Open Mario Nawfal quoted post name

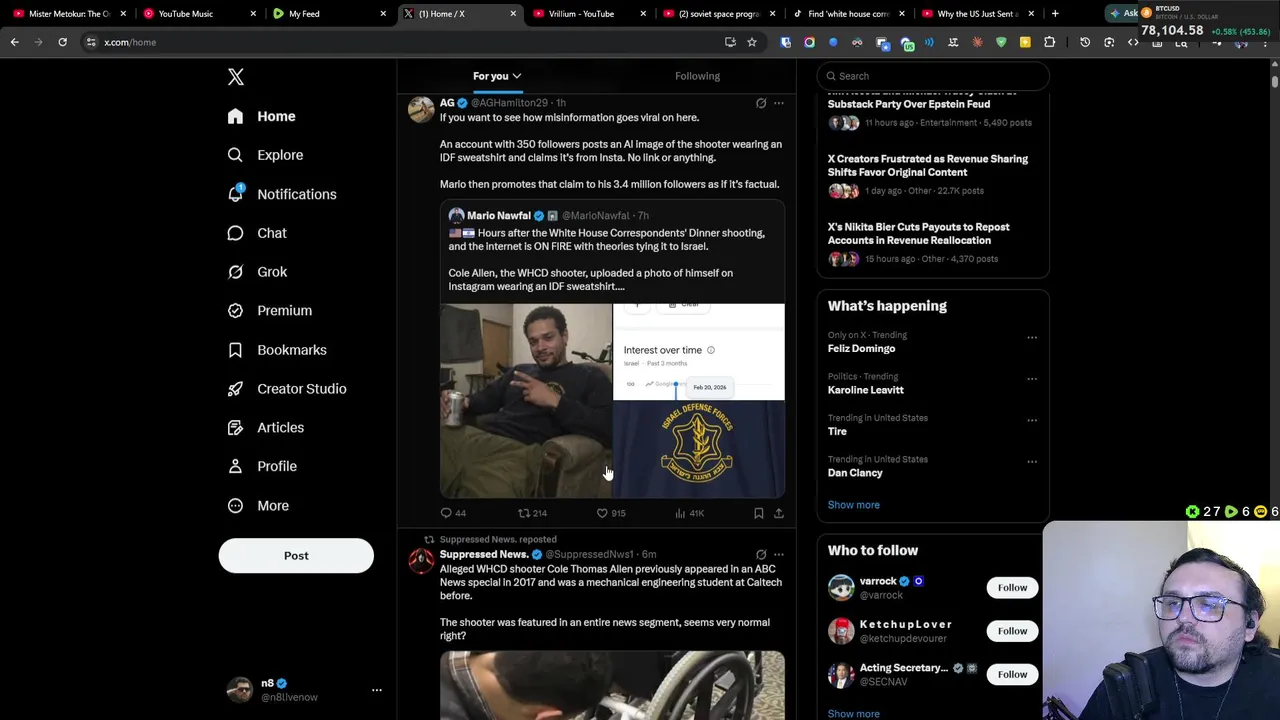pyautogui.click(x=499, y=215)
